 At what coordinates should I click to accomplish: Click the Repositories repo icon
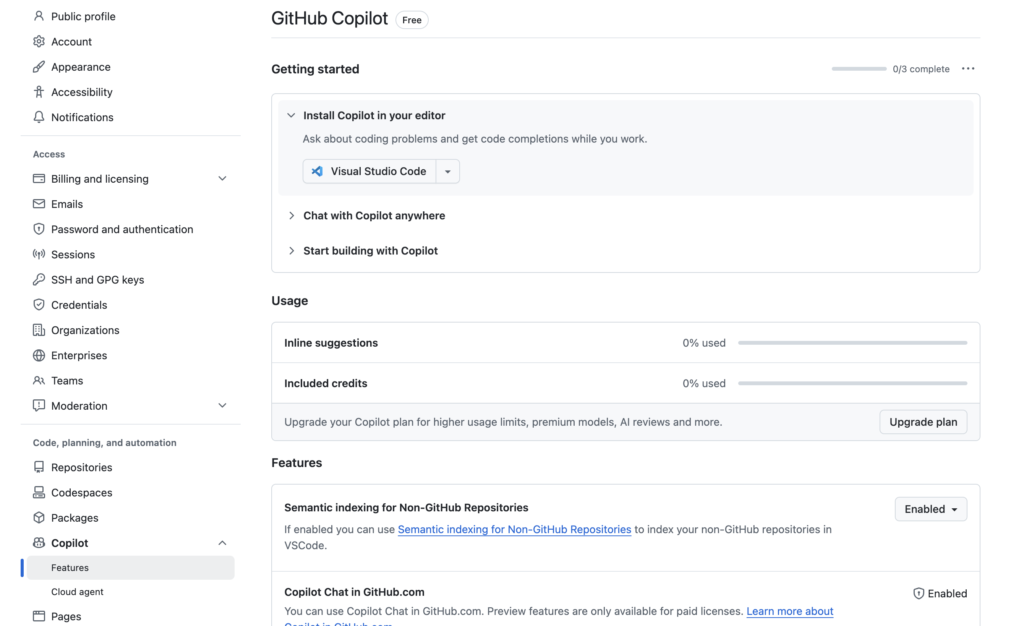[x=39, y=467]
